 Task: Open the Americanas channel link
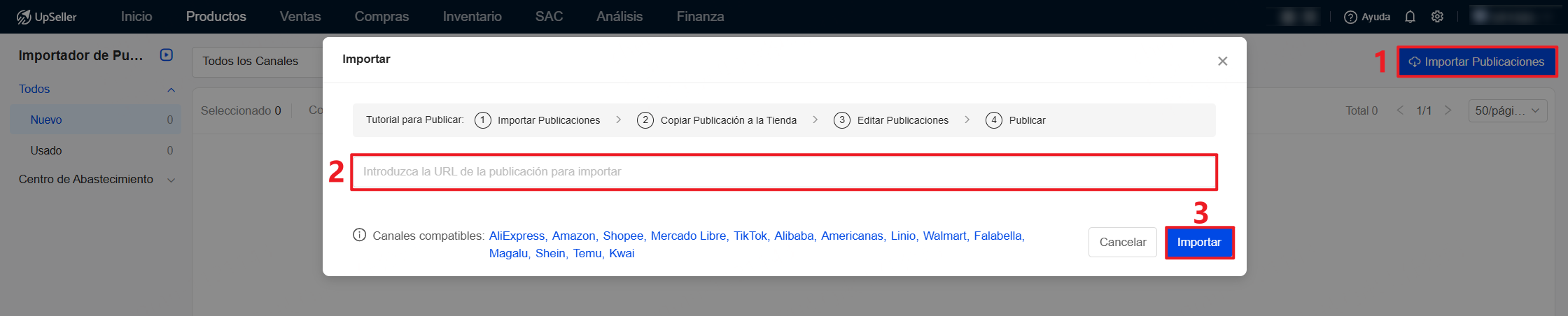(x=852, y=236)
